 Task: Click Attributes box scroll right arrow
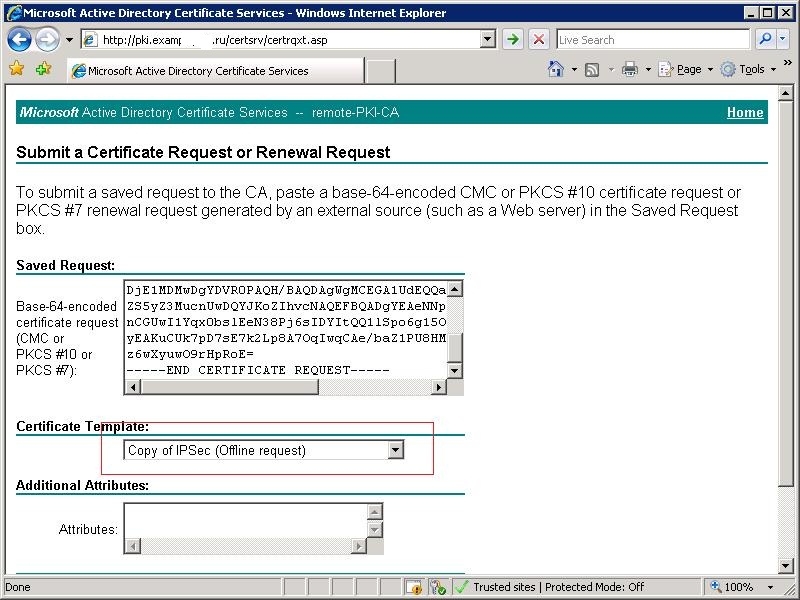pyautogui.click(x=359, y=546)
